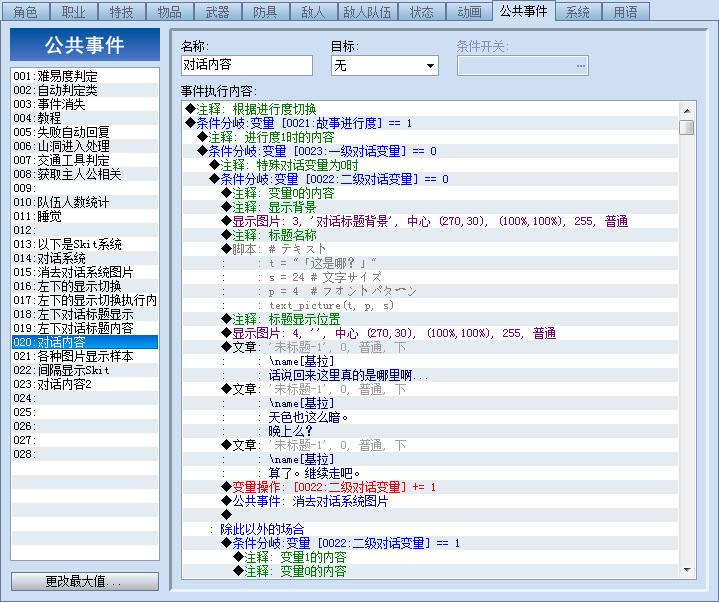Switch to the 物品 tab
Screen dimensions: 719x602
point(169,11)
